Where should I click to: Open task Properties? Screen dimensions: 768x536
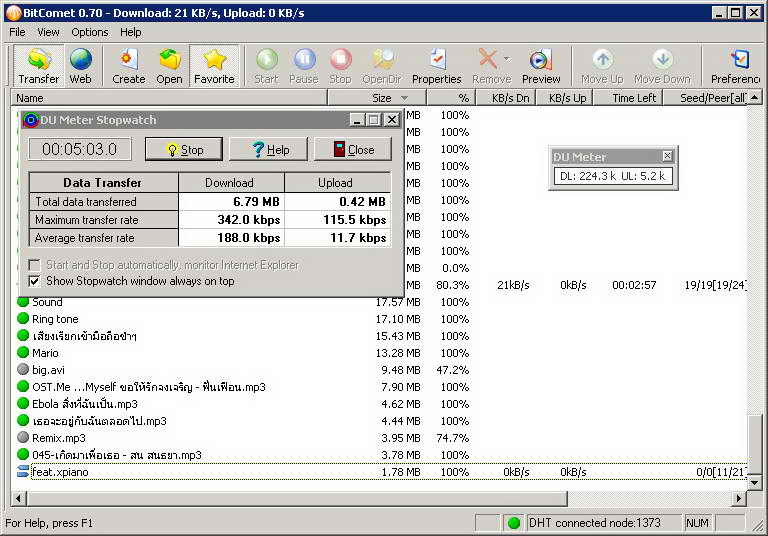(436, 66)
